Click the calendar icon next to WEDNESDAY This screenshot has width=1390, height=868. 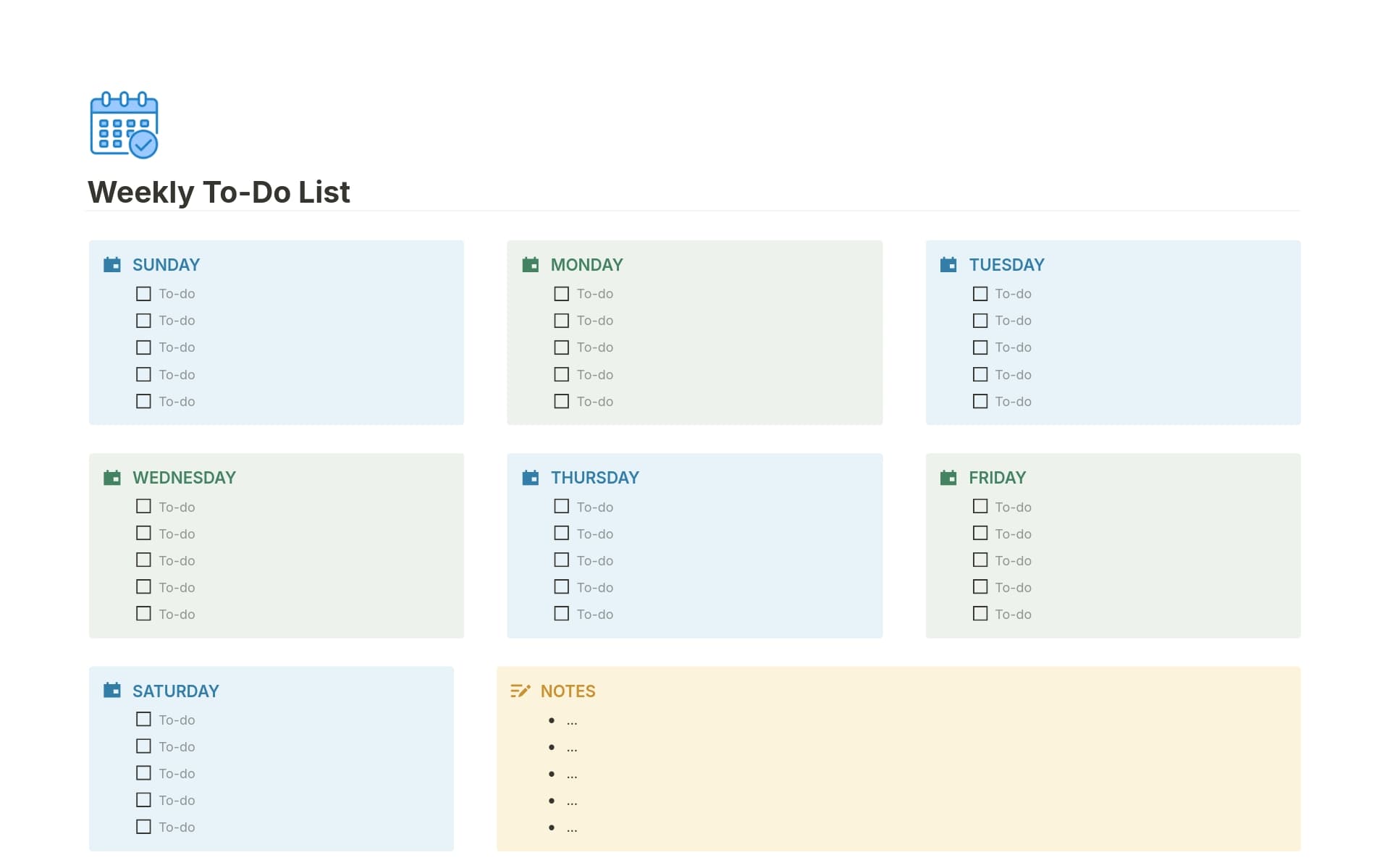point(112,478)
